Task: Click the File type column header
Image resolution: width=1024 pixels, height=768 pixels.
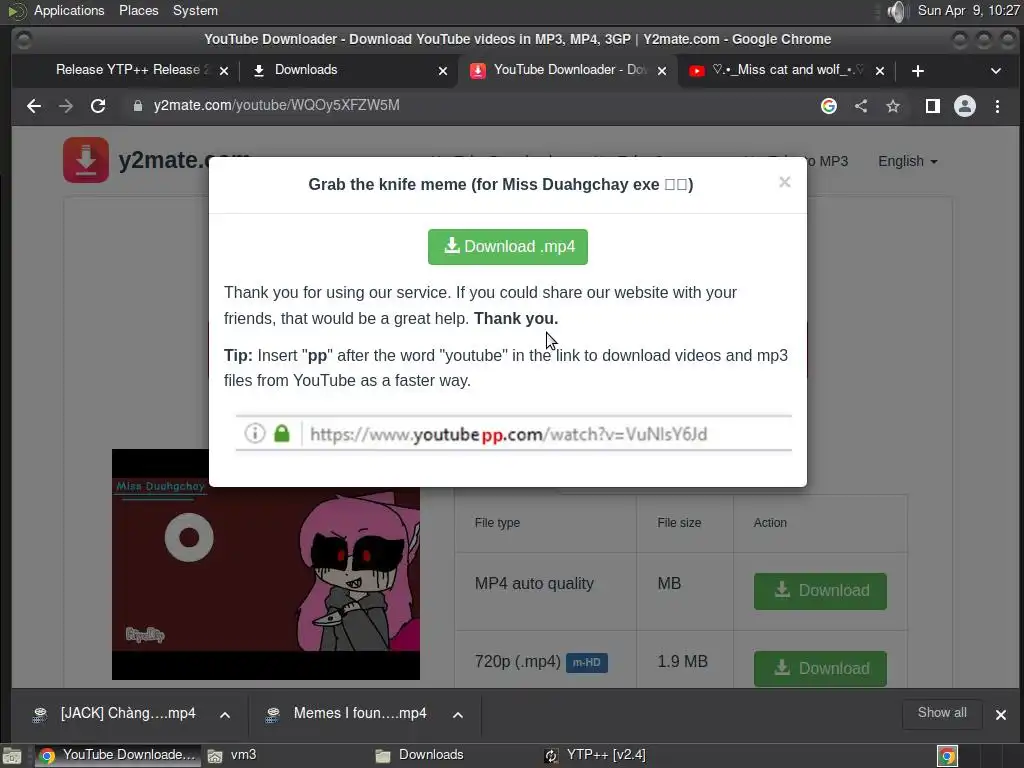Action: [497, 523]
